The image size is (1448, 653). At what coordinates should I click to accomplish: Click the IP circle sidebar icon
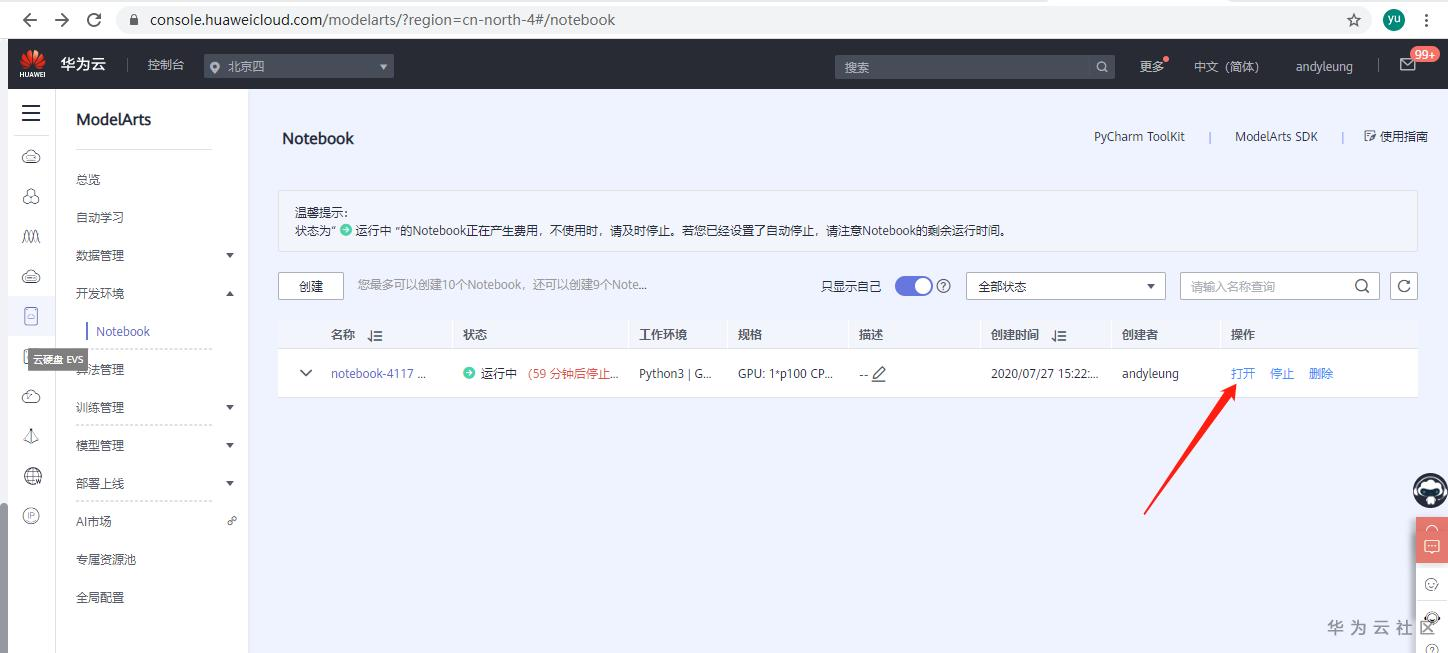click(31, 516)
